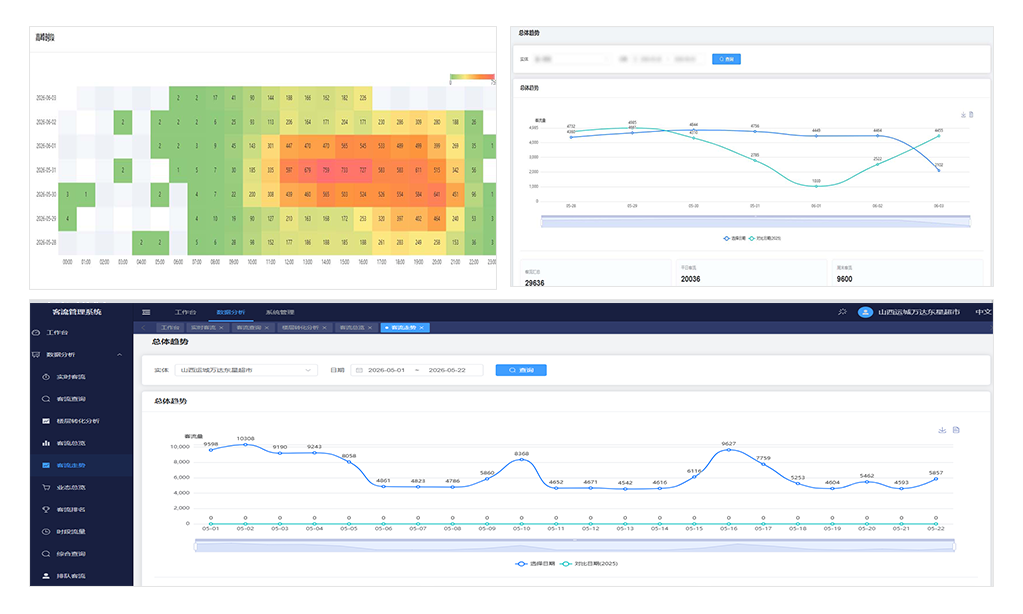Image resolution: width=1023 pixels, height=614 pixels.
Task: Switch to 系统管理 top menu
Action: (x=280, y=313)
